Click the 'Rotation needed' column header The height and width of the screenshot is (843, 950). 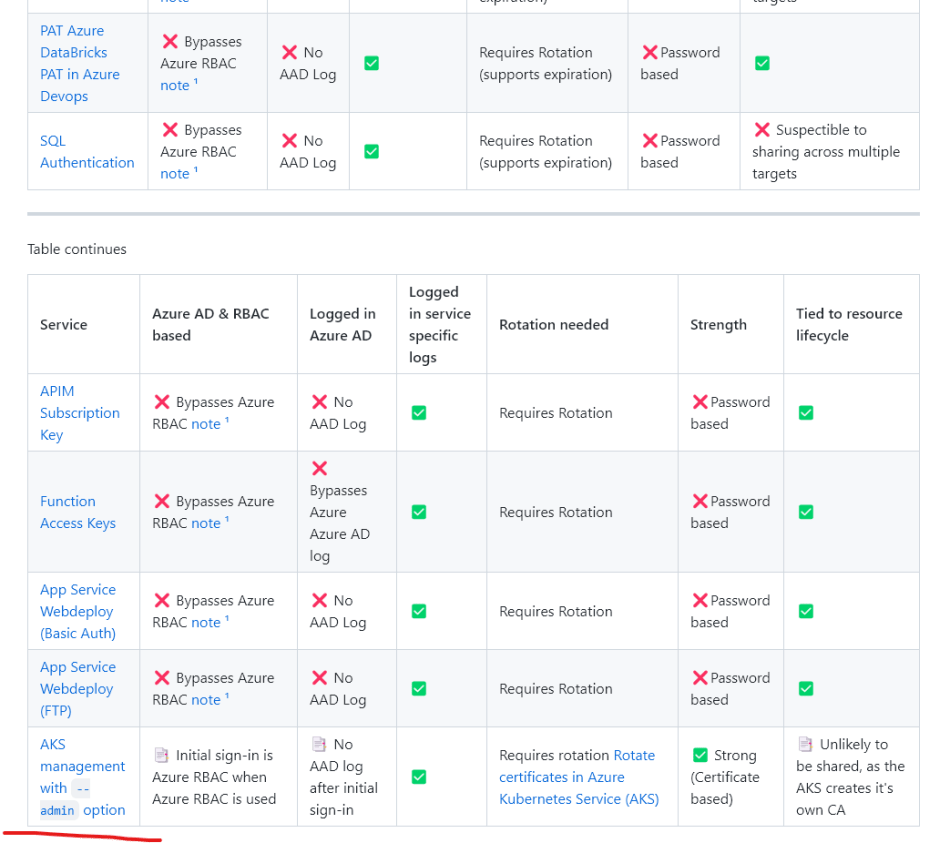tap(554, 325)
